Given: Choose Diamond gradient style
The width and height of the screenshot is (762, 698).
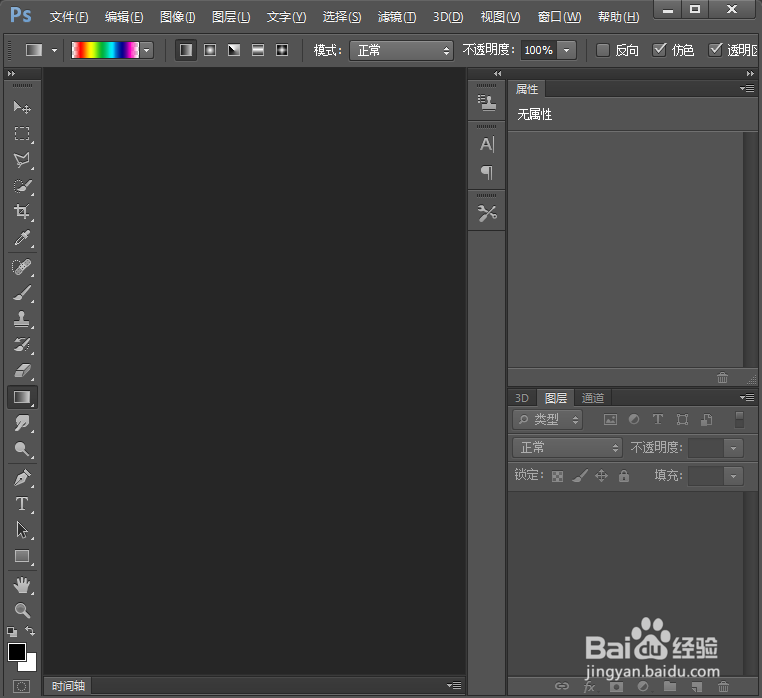Looking at the screenshot, I should 282,50.
